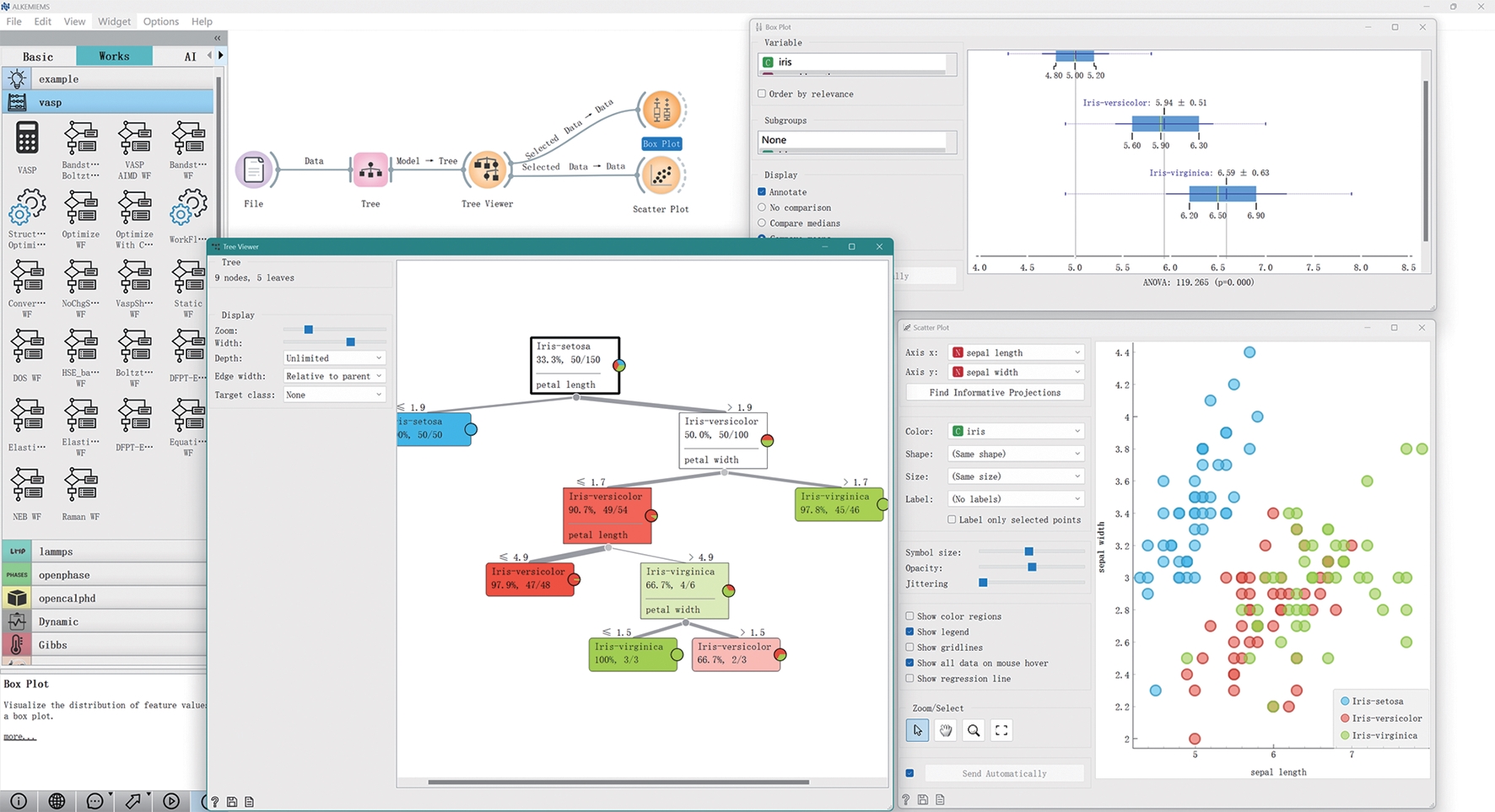Click the info icon in bottom toolbar
This screenshot has width=1495, height=812.
19,801
